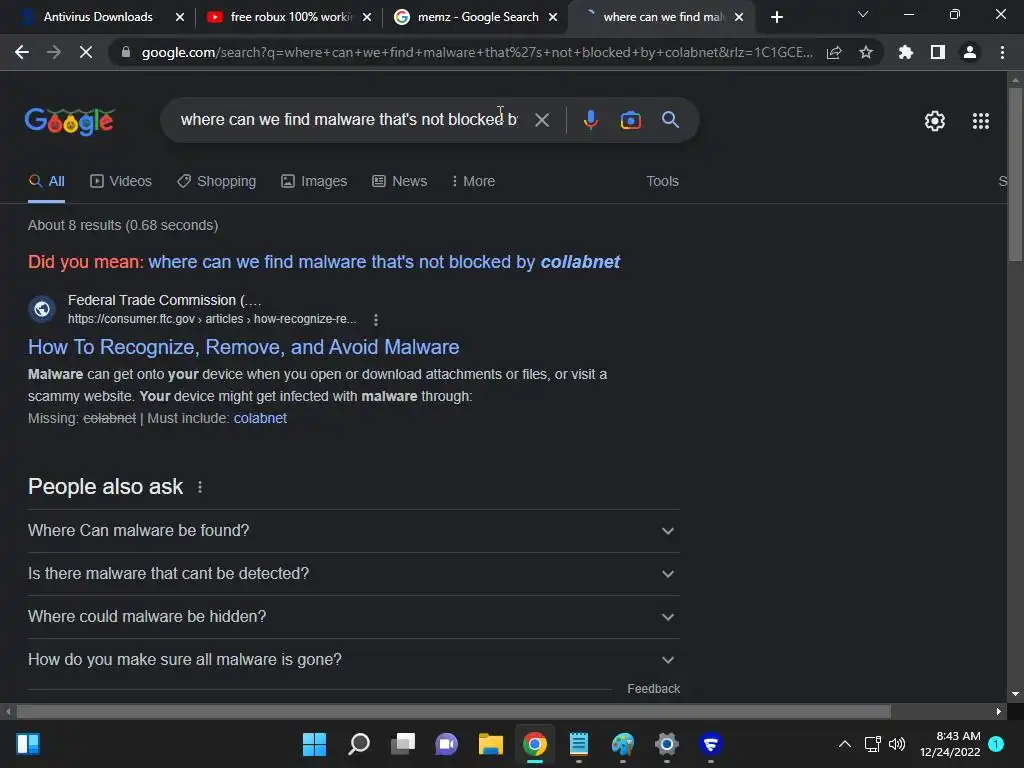Screen dimensions: 1024x768
Task: Switch to the Images tab
Action: point(314,181)
